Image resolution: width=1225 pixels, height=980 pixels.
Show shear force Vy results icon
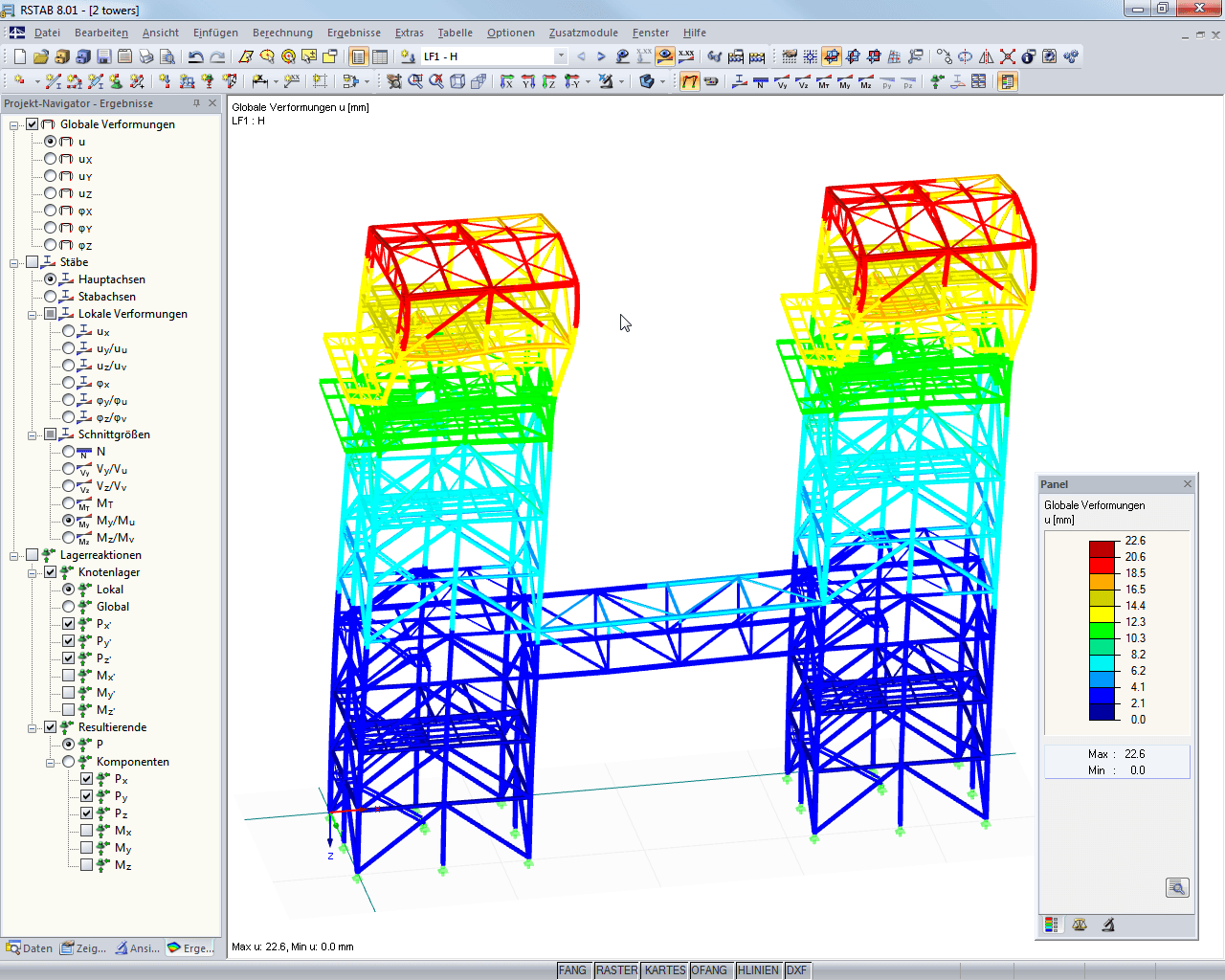[782, 81]
